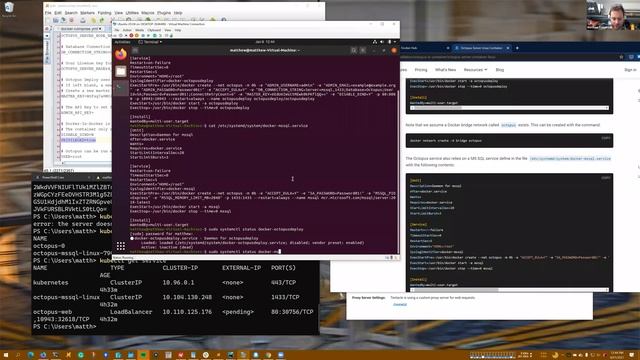Click the webcam thumbnail in the corner
640x360 pixels.
[613, 15]
